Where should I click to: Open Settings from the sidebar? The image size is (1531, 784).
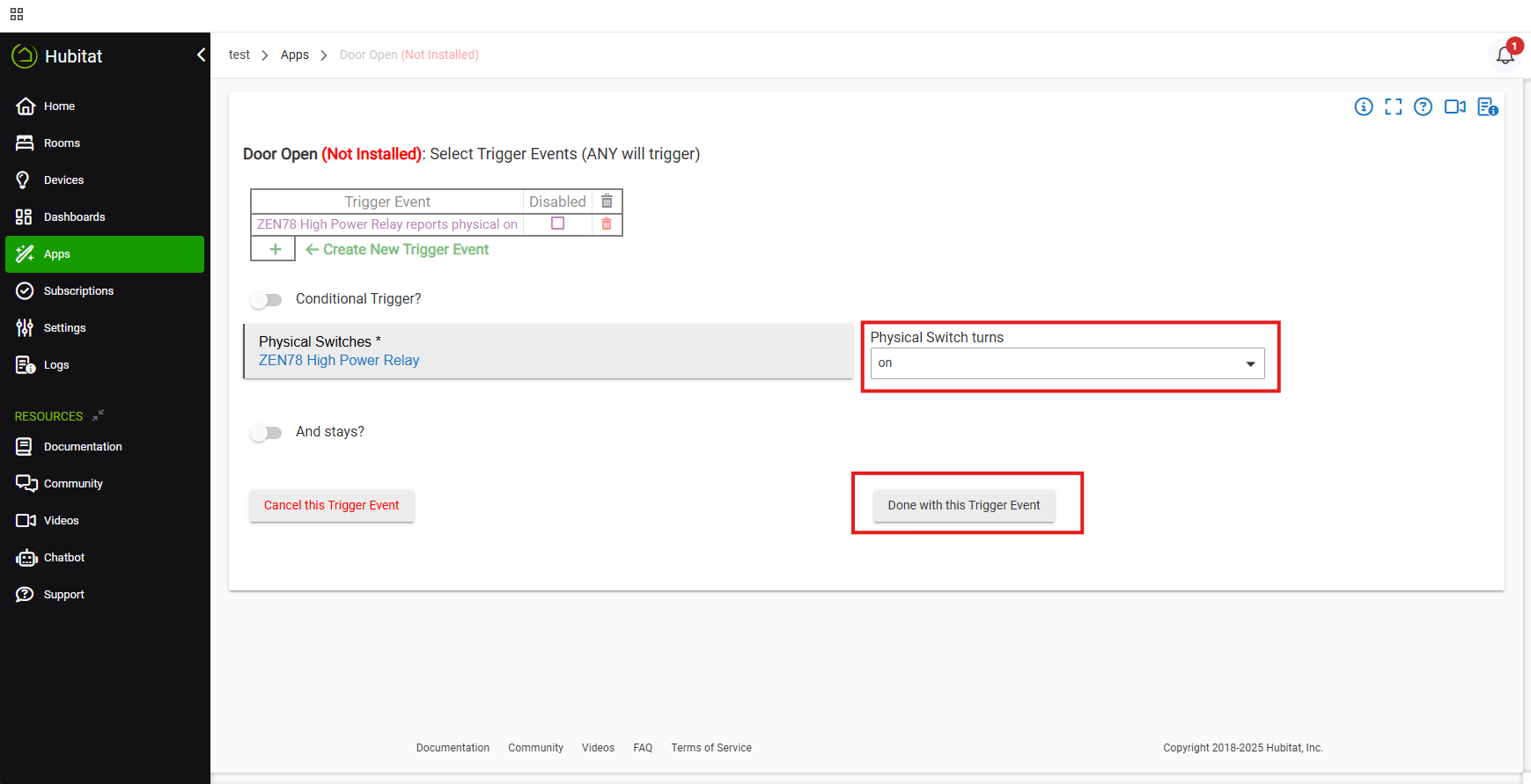coord(105,328)
